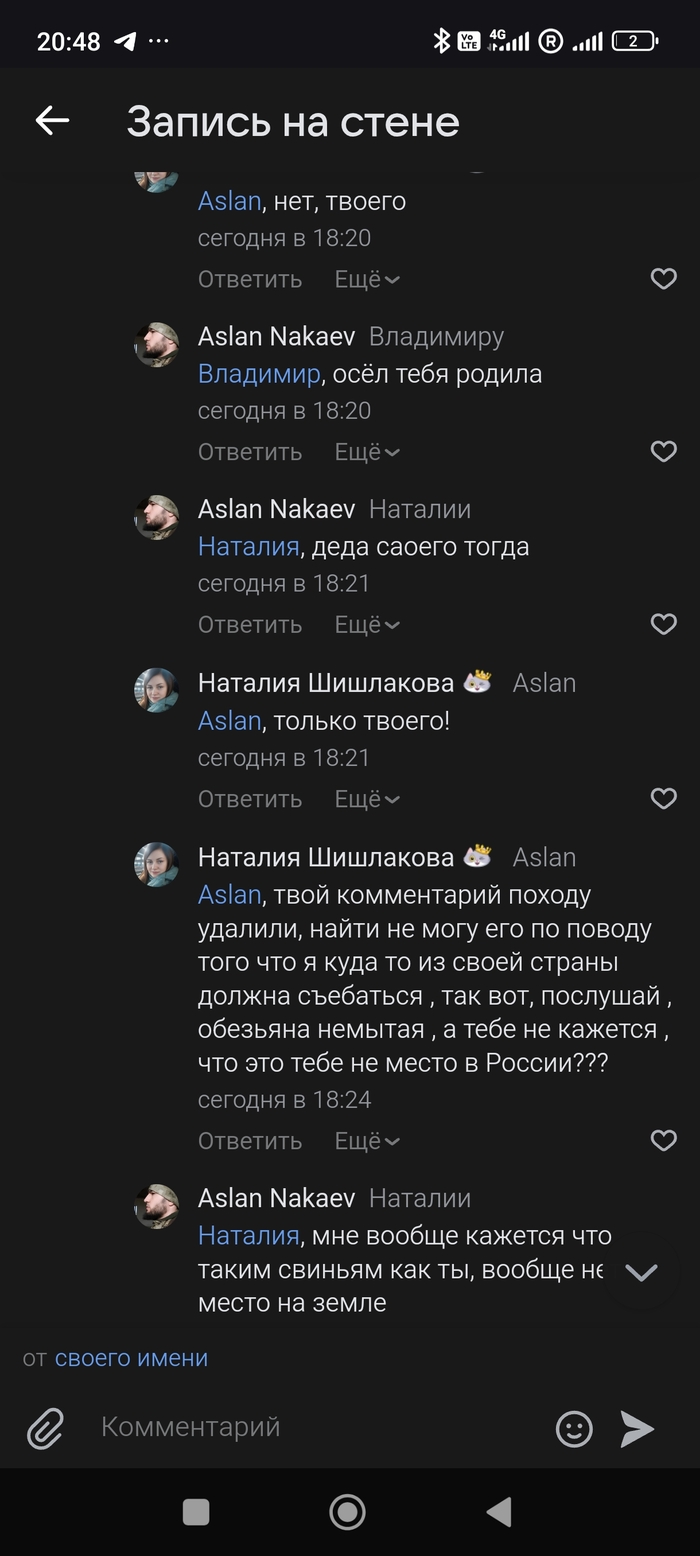This screenshot has height=1556, width=700.
Task: Tap the back arrow in the header
Action: (x=52, y=121)
